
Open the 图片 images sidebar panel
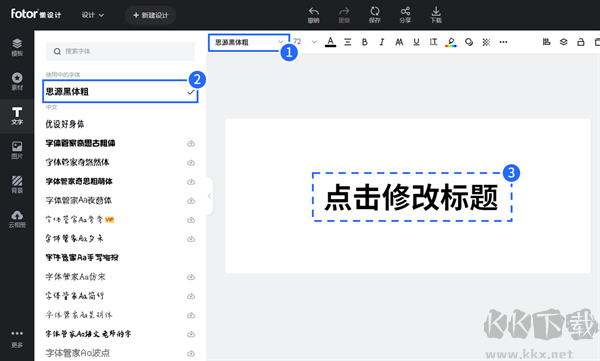pos(17,150)
